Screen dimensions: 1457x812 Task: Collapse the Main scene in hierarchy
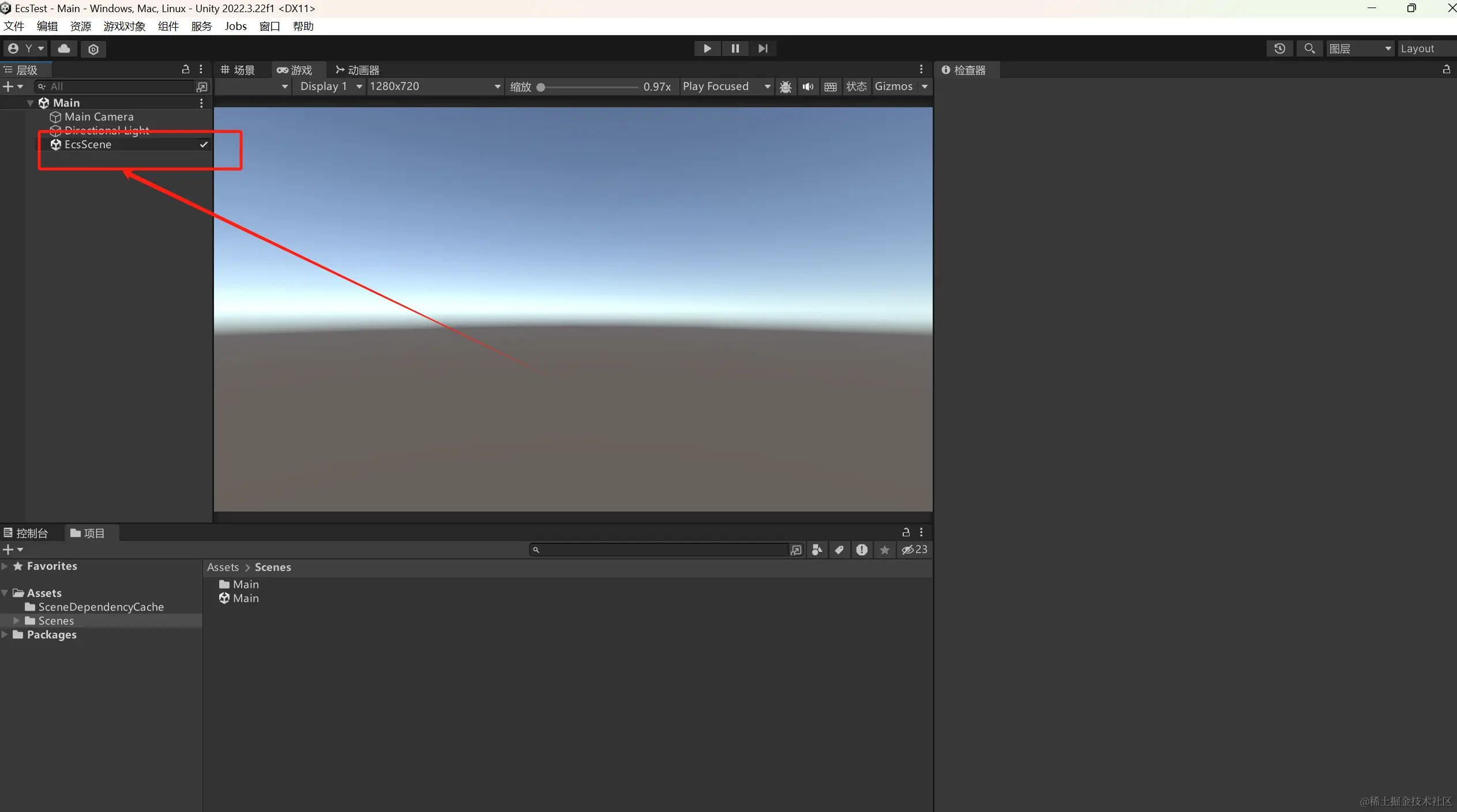pos(30,103)
